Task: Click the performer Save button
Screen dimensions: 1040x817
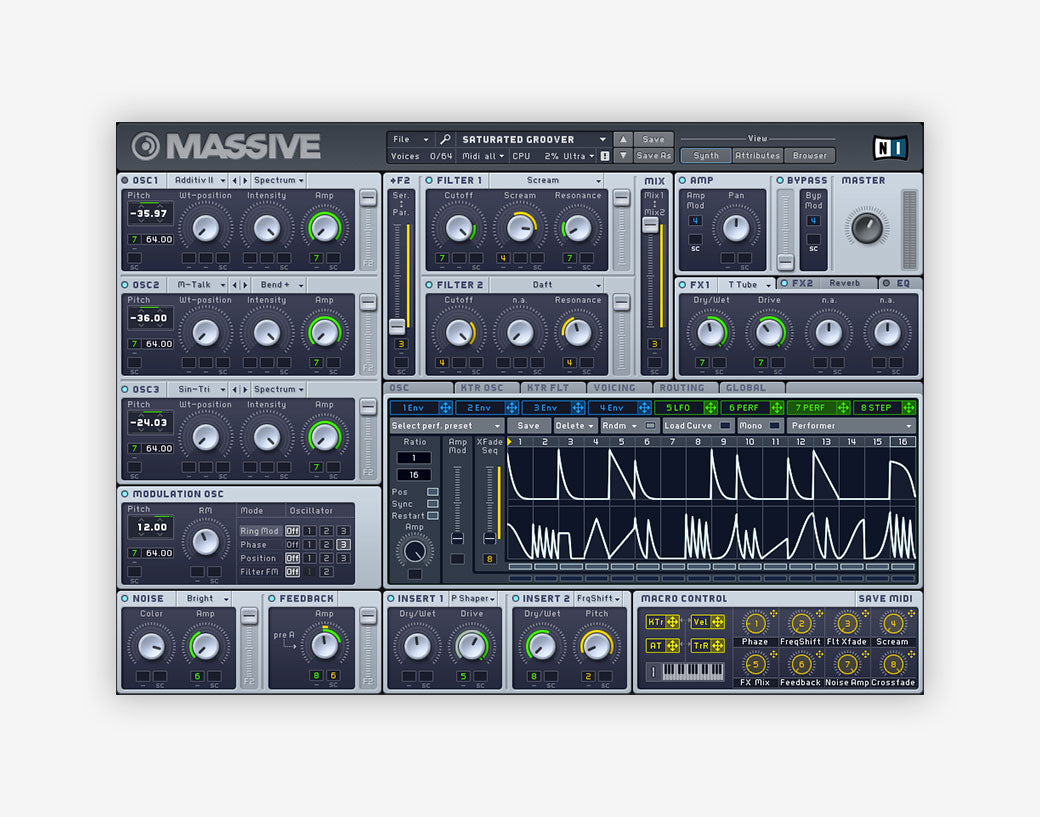Action: pyautogui.click(x=528, y=426)
